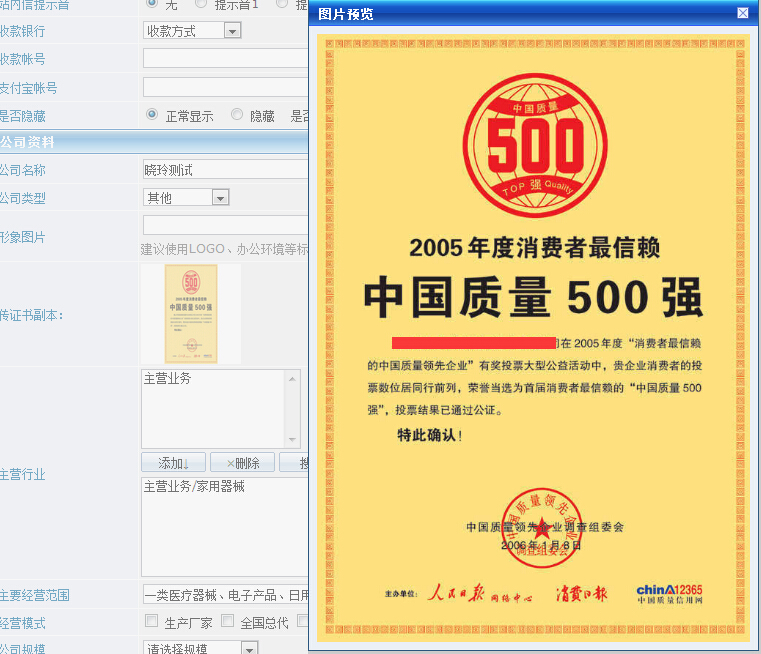The height and width of the screenshot is (654, 761).
Task: Select the 隐藏 radio button
Action: click(x=237, y=114)
